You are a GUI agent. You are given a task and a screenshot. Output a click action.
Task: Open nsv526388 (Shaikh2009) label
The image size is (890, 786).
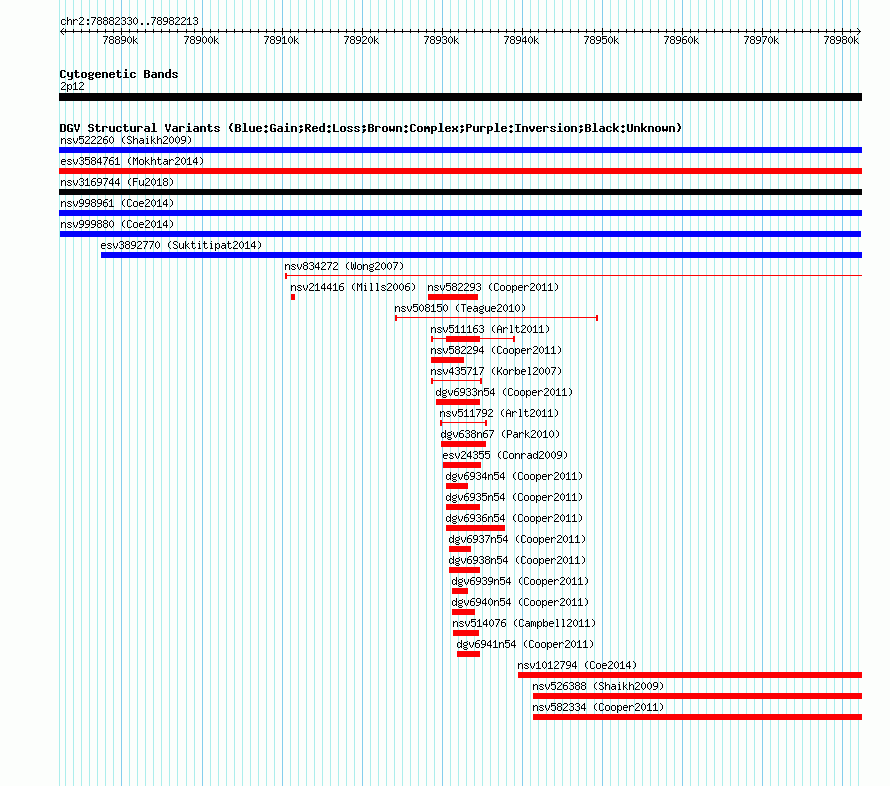pyautogui.click(x=598, y=686)
